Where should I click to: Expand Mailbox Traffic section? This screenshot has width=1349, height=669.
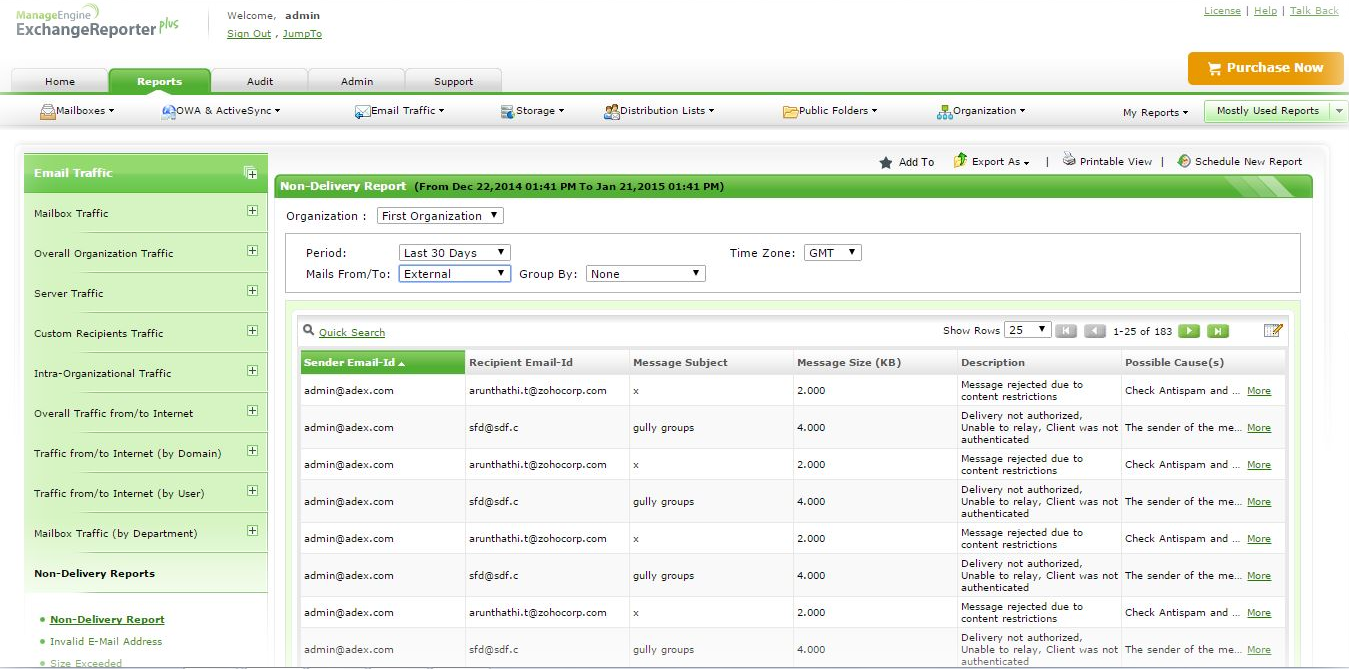252,211
